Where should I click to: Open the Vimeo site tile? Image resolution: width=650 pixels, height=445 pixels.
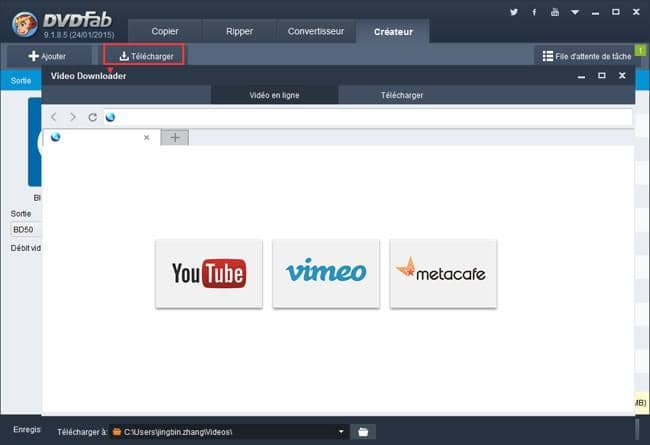[x=326, y=273]
